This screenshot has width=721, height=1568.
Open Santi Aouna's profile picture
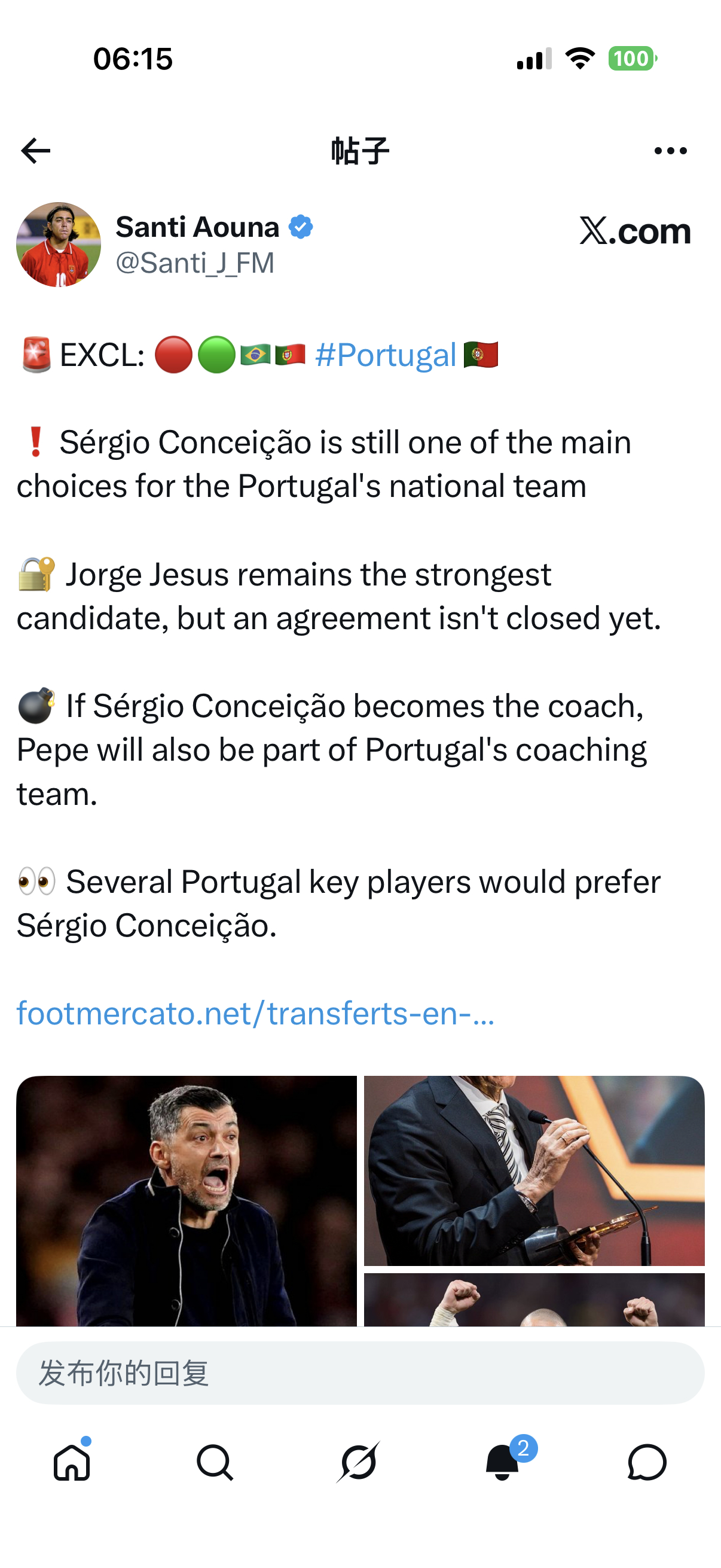tap(59, 245)
